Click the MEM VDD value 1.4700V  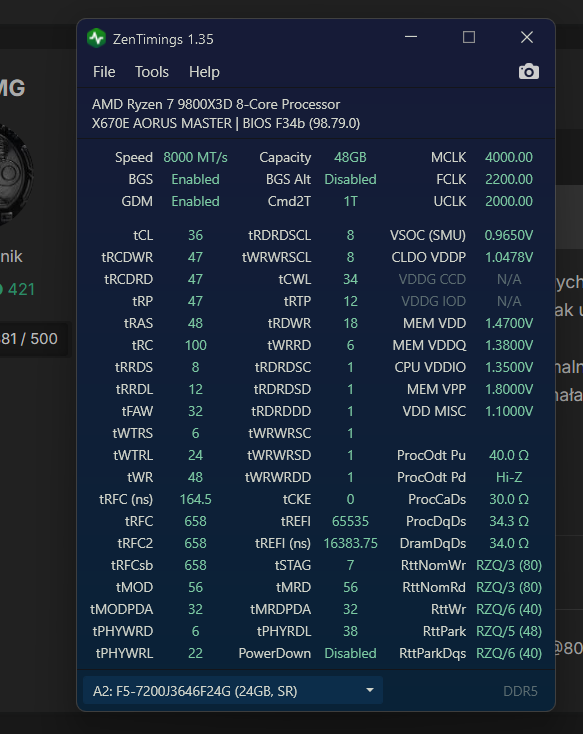click(509, 323)
